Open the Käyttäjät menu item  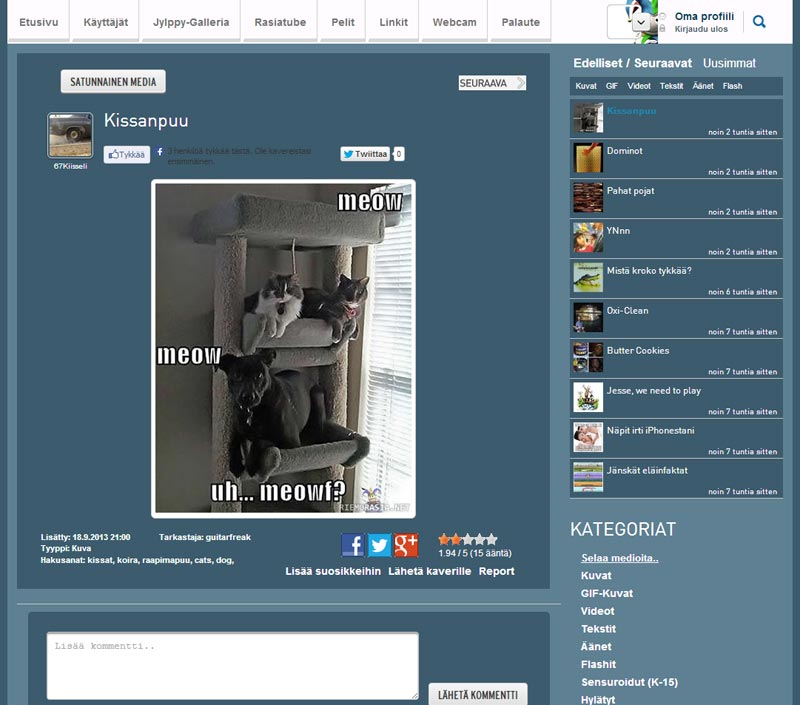click(106, 22)
